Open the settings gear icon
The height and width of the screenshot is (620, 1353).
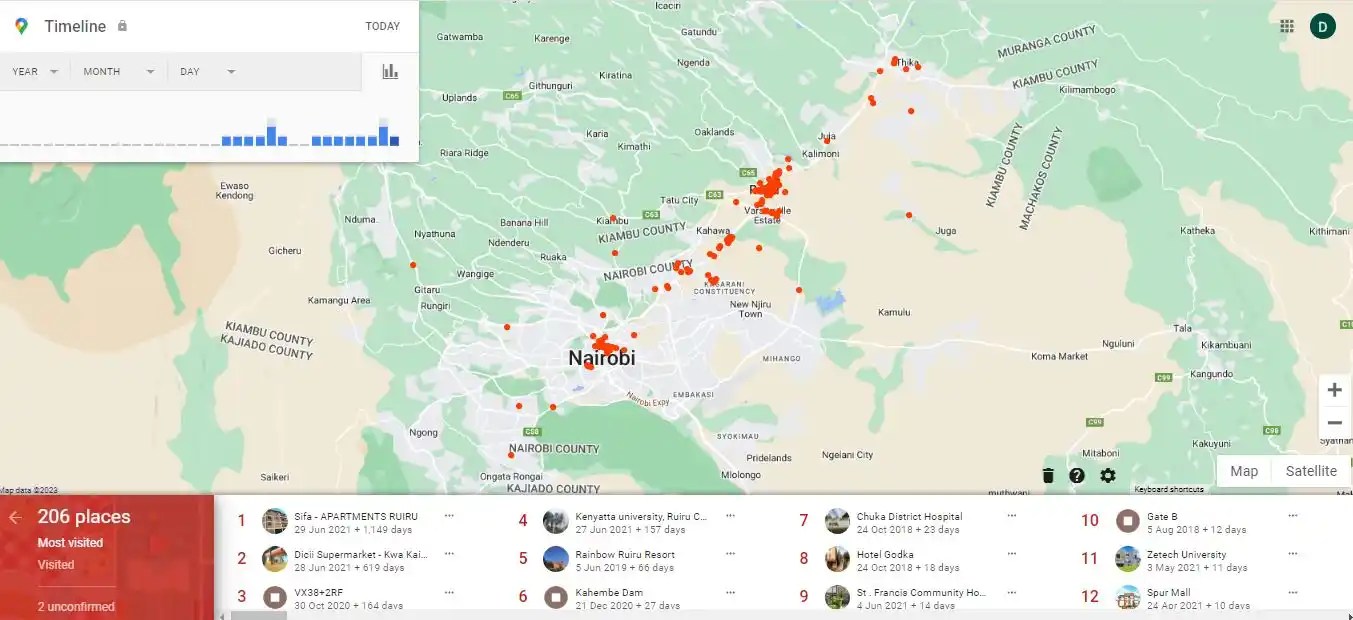pos(1108,475)
